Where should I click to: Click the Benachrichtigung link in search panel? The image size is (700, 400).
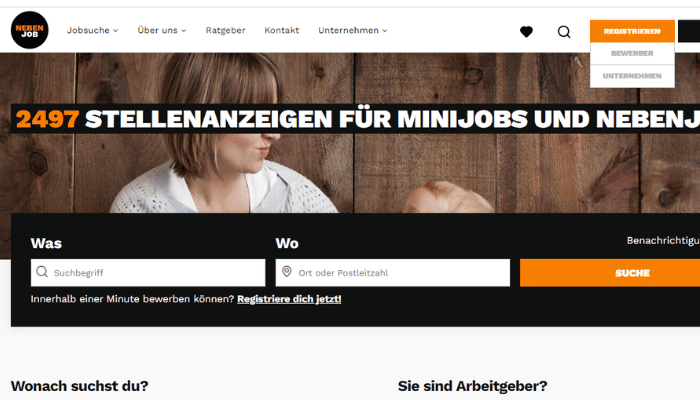click(x=663, y=241)
